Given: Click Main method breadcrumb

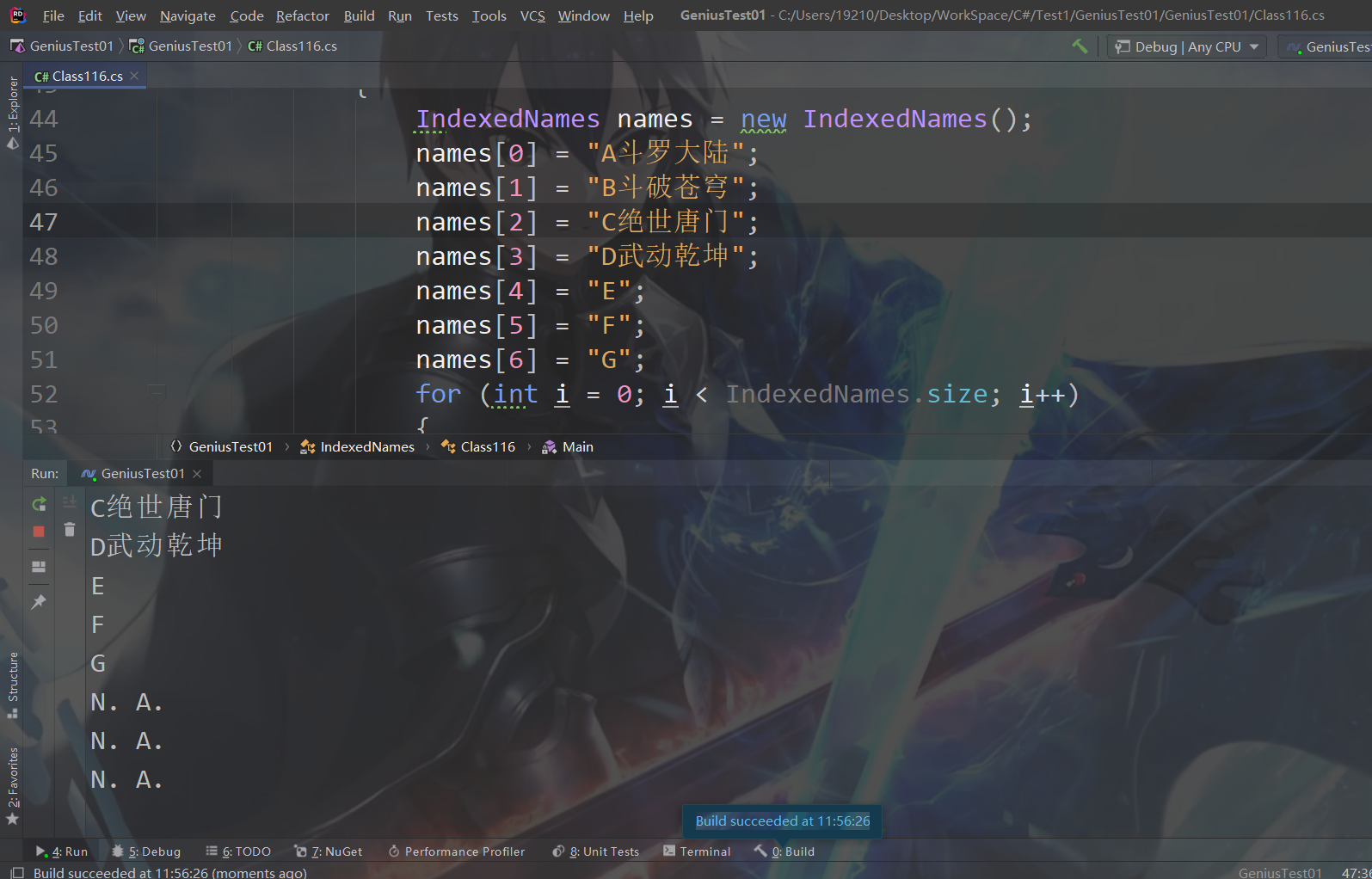Looking at the screenshot, I should [x=568, y=447].
